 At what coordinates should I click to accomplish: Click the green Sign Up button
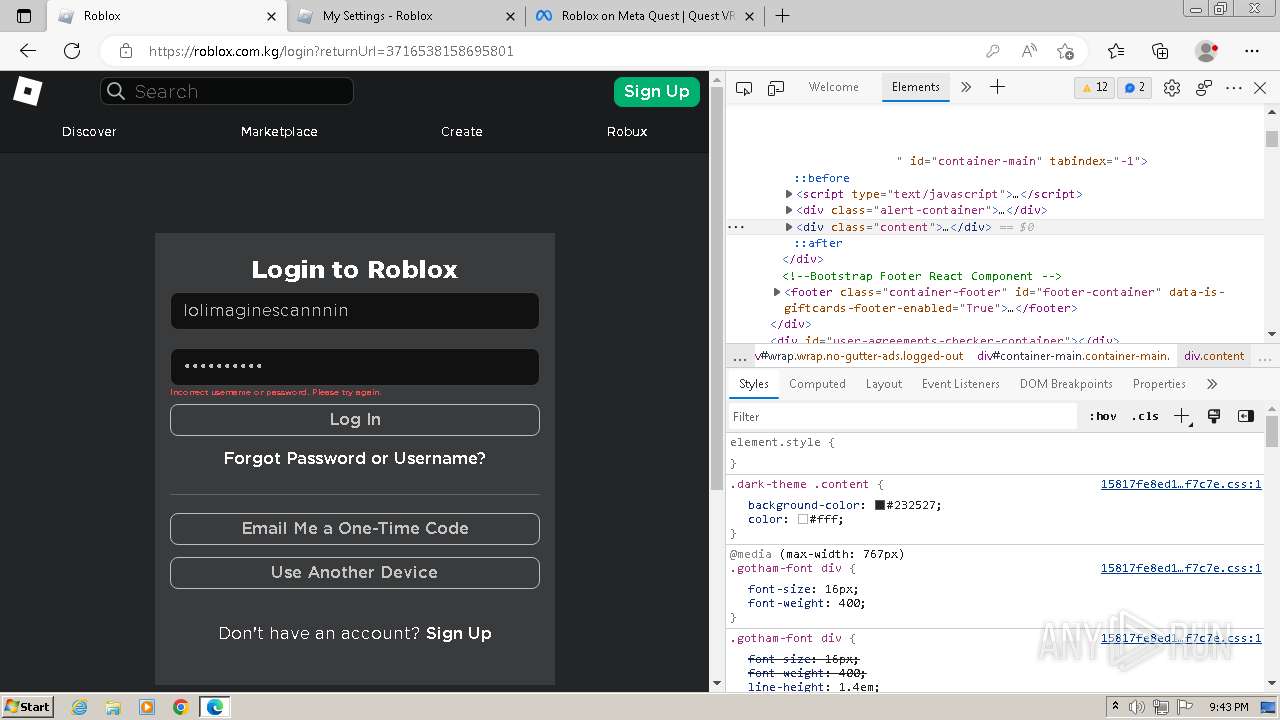657,91
